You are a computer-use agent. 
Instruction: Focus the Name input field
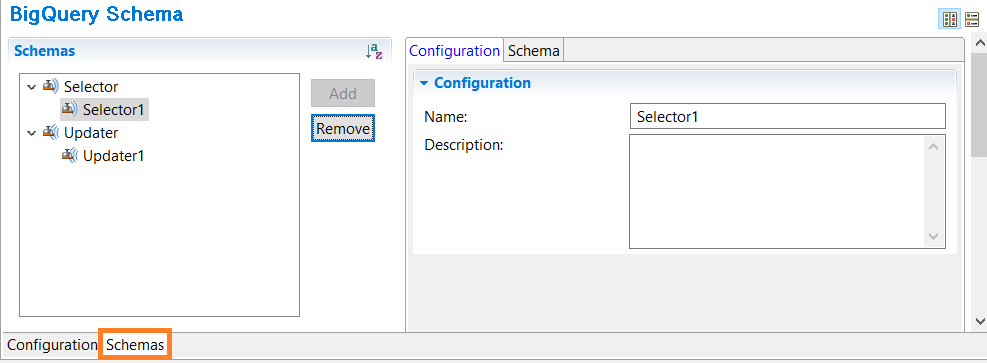click(787, 116)
